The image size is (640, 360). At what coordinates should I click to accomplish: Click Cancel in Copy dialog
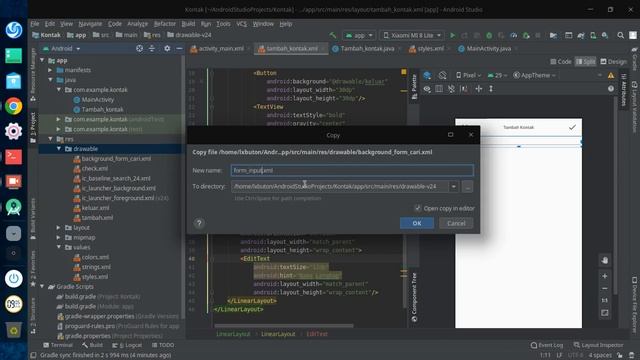(456, 223)
